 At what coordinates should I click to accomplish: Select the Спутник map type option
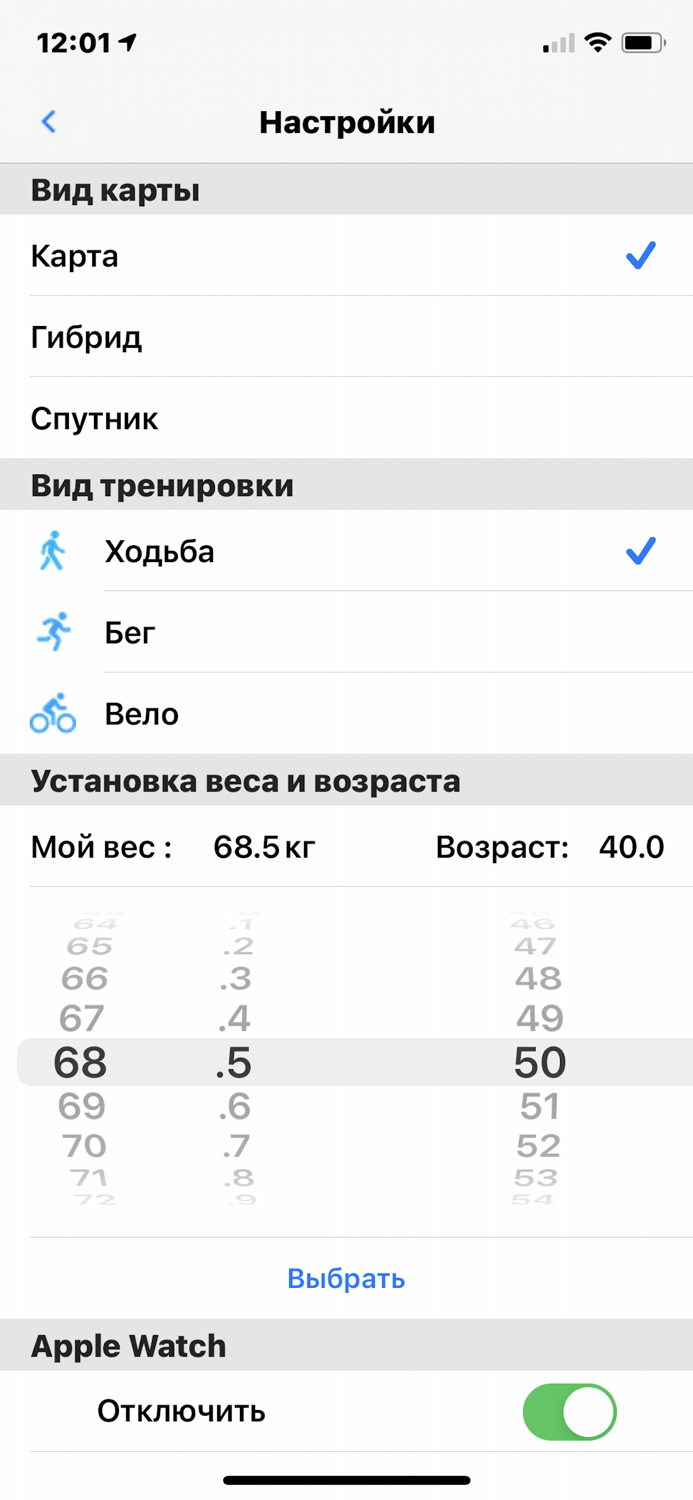(95, 418)
